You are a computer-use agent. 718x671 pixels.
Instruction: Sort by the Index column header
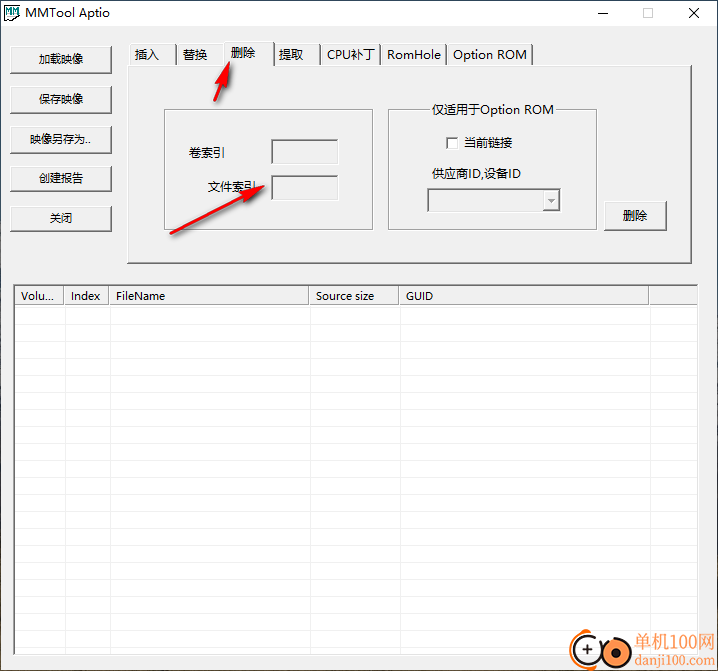click(86, 296)
